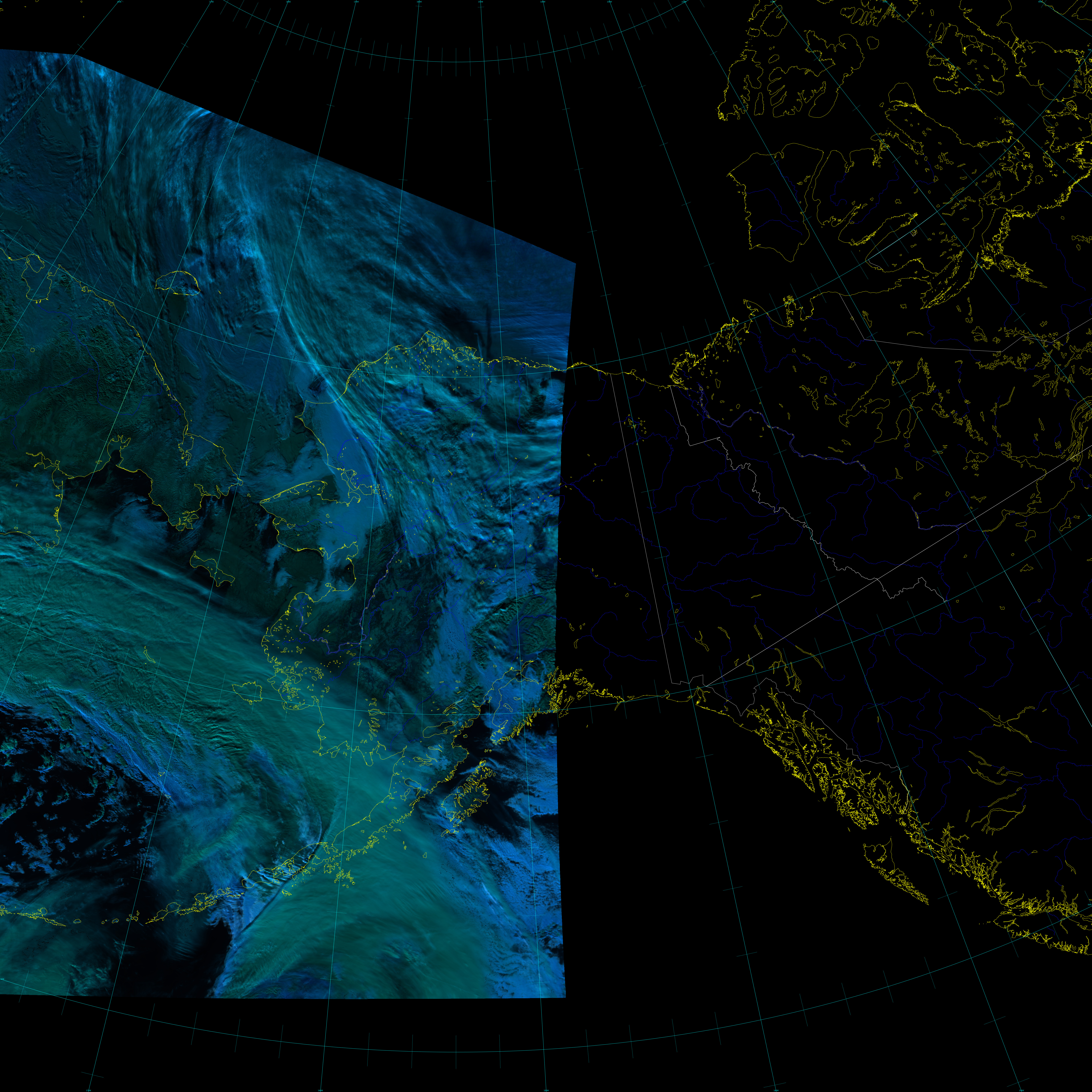Viewport: 1092px width, 1092px height.
Task: Click the 170E longitude label
Action: click(x=211, y=2)
